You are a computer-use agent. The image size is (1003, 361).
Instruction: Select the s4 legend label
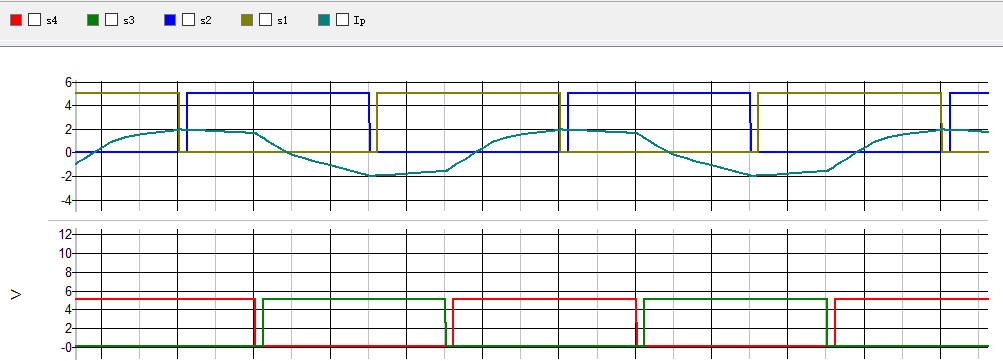[x=52, y=20]
